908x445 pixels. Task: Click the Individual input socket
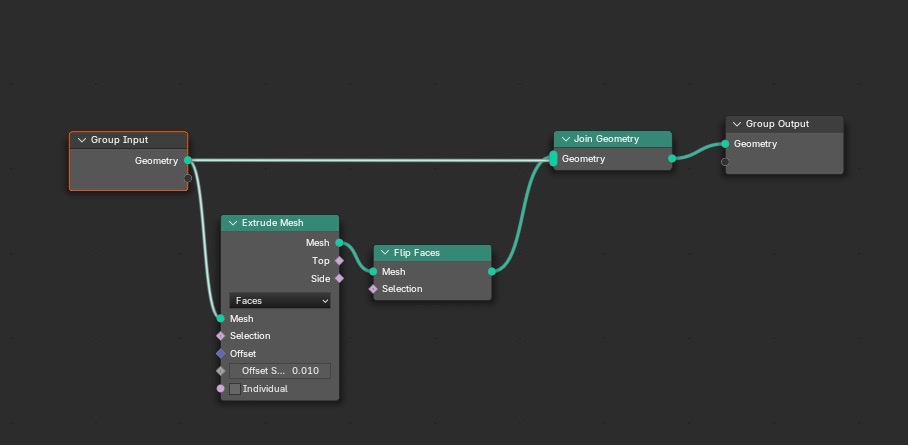coord(221,389)
